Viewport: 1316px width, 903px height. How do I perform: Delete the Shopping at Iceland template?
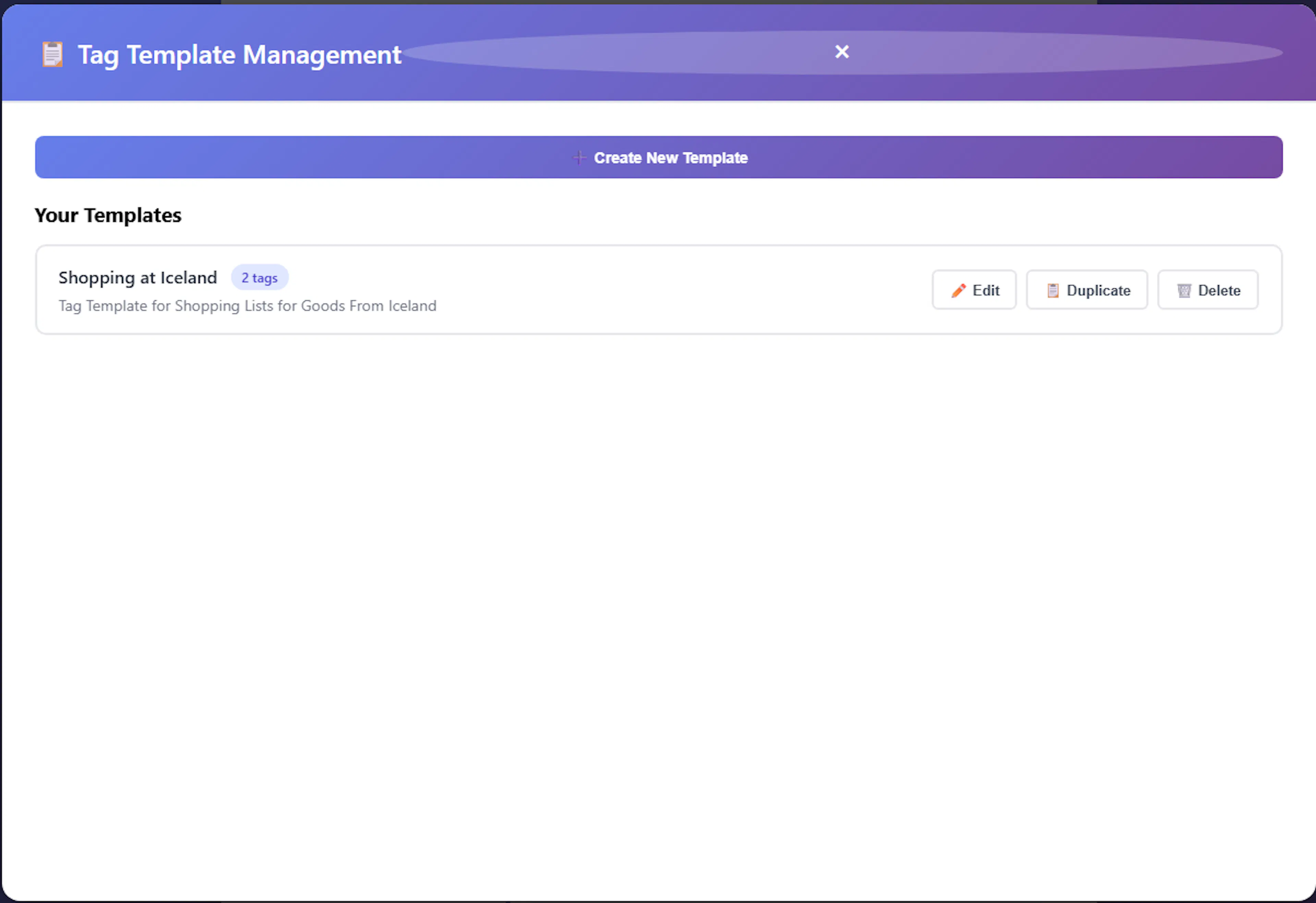[x=1207, y=290]
